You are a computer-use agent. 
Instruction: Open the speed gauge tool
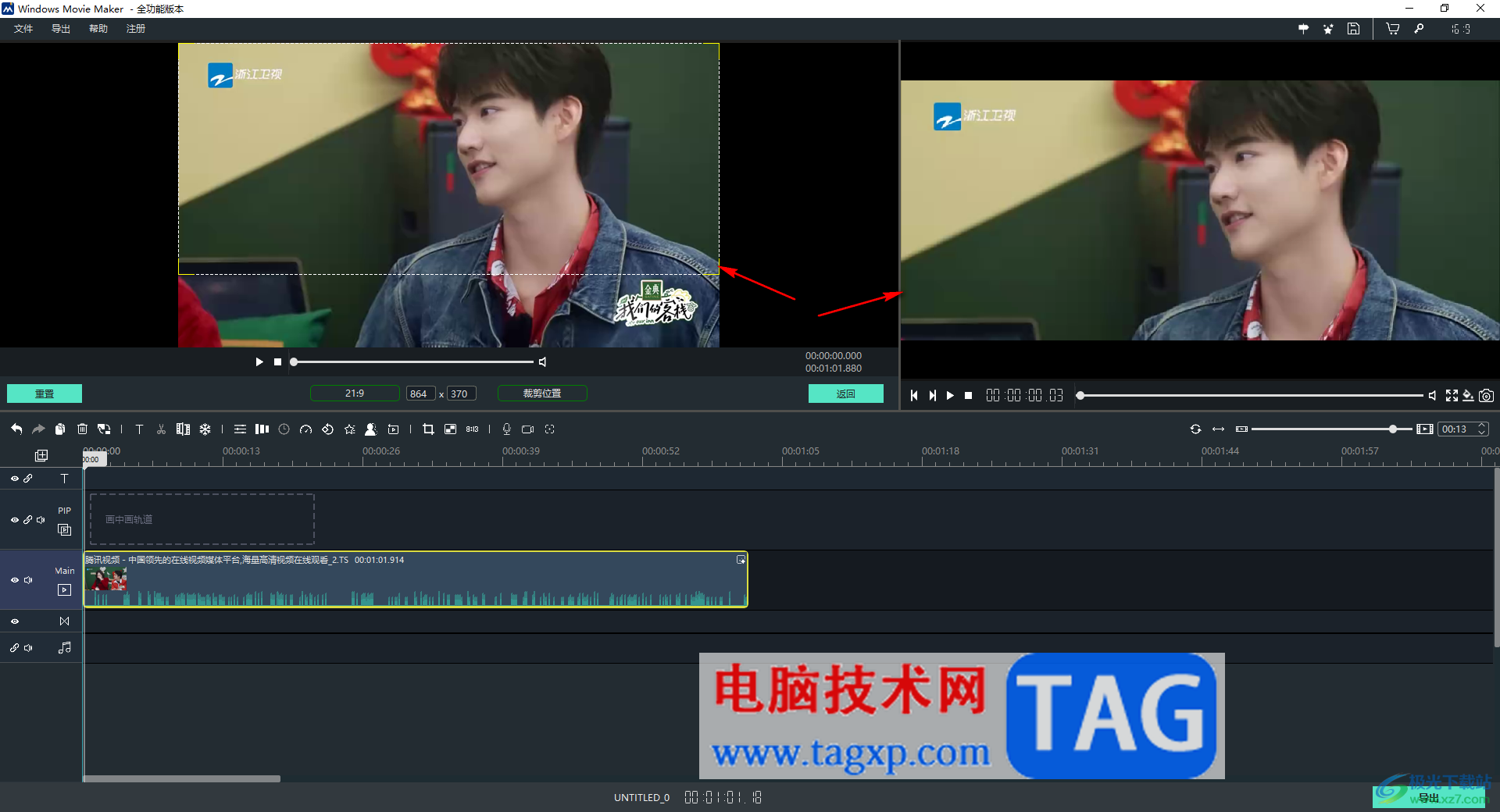pos(305,429)
